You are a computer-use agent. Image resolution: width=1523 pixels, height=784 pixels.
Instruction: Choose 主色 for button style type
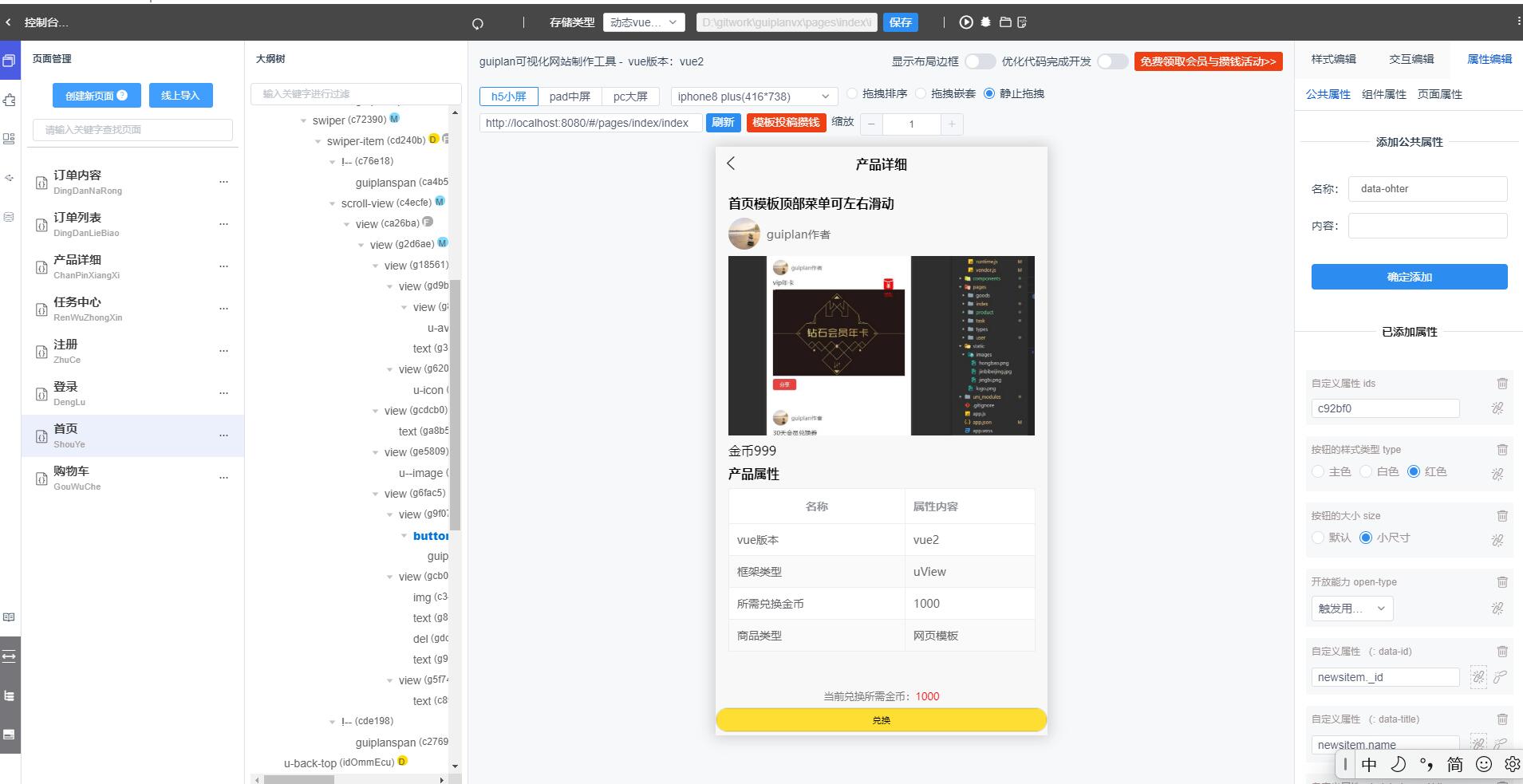point(1318,472)
